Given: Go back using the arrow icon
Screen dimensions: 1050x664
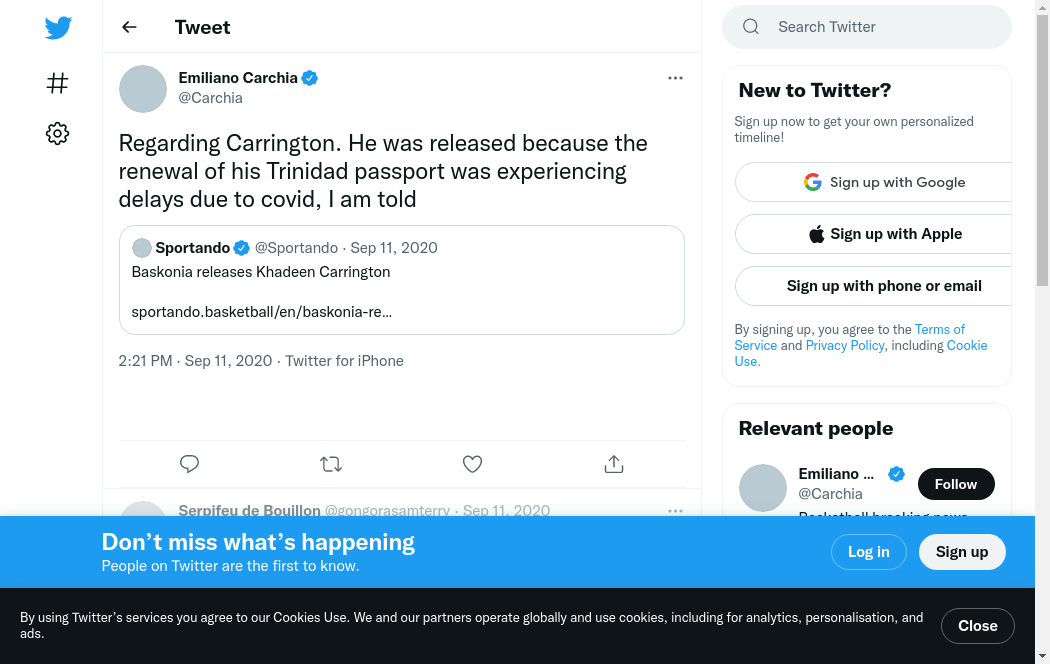Looking at the screenshot, I should [x=129, y=27].
